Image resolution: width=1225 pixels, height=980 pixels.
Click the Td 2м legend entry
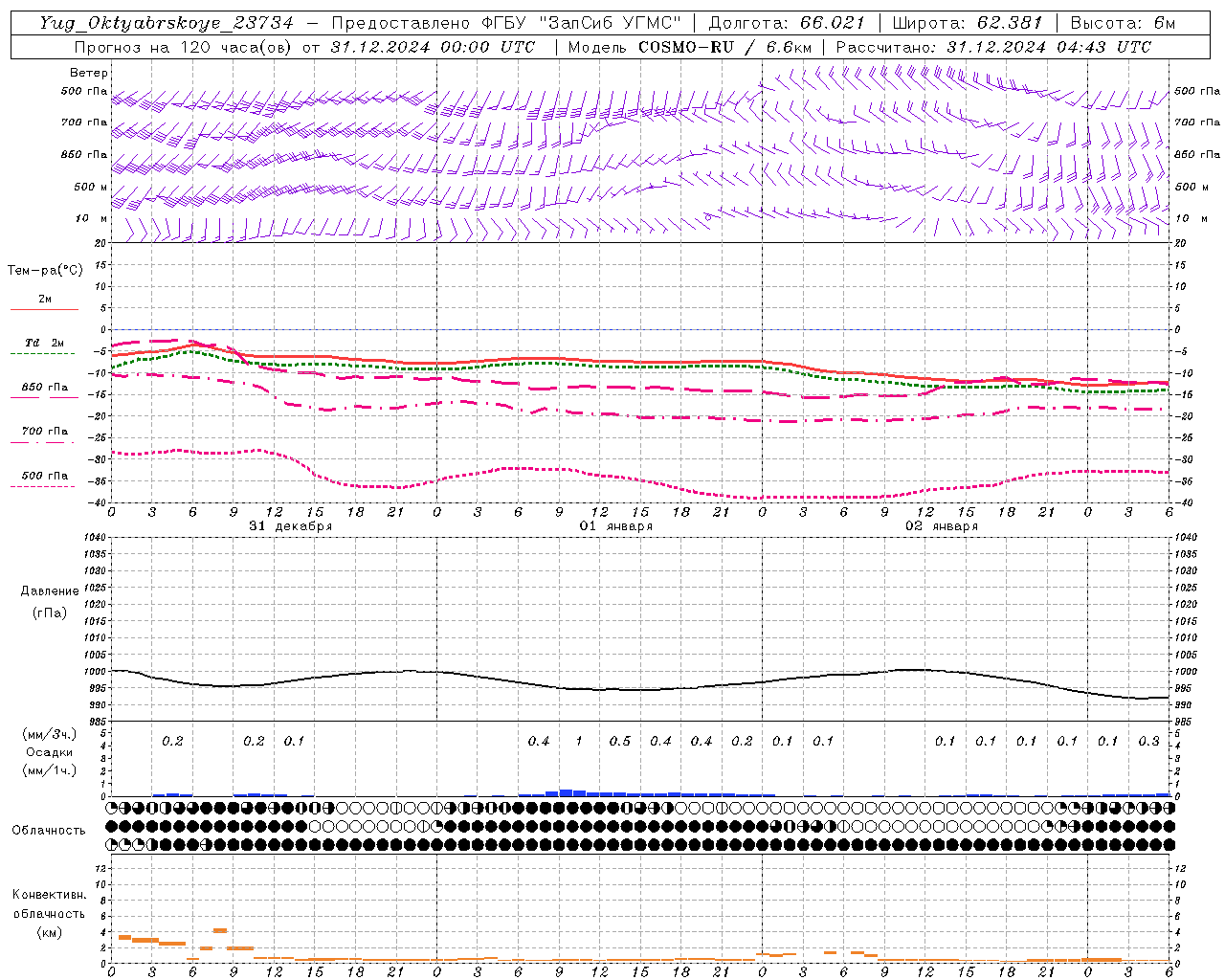click(x=45, y=343)
